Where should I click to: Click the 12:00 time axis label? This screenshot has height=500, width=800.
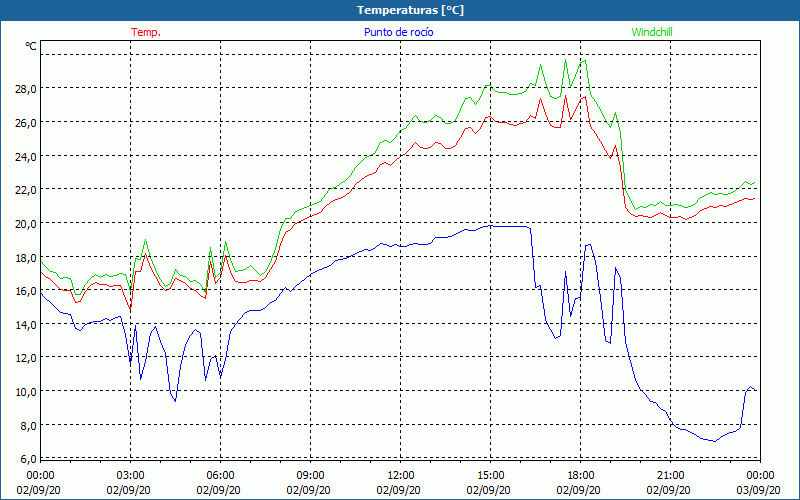pos(401,476)
